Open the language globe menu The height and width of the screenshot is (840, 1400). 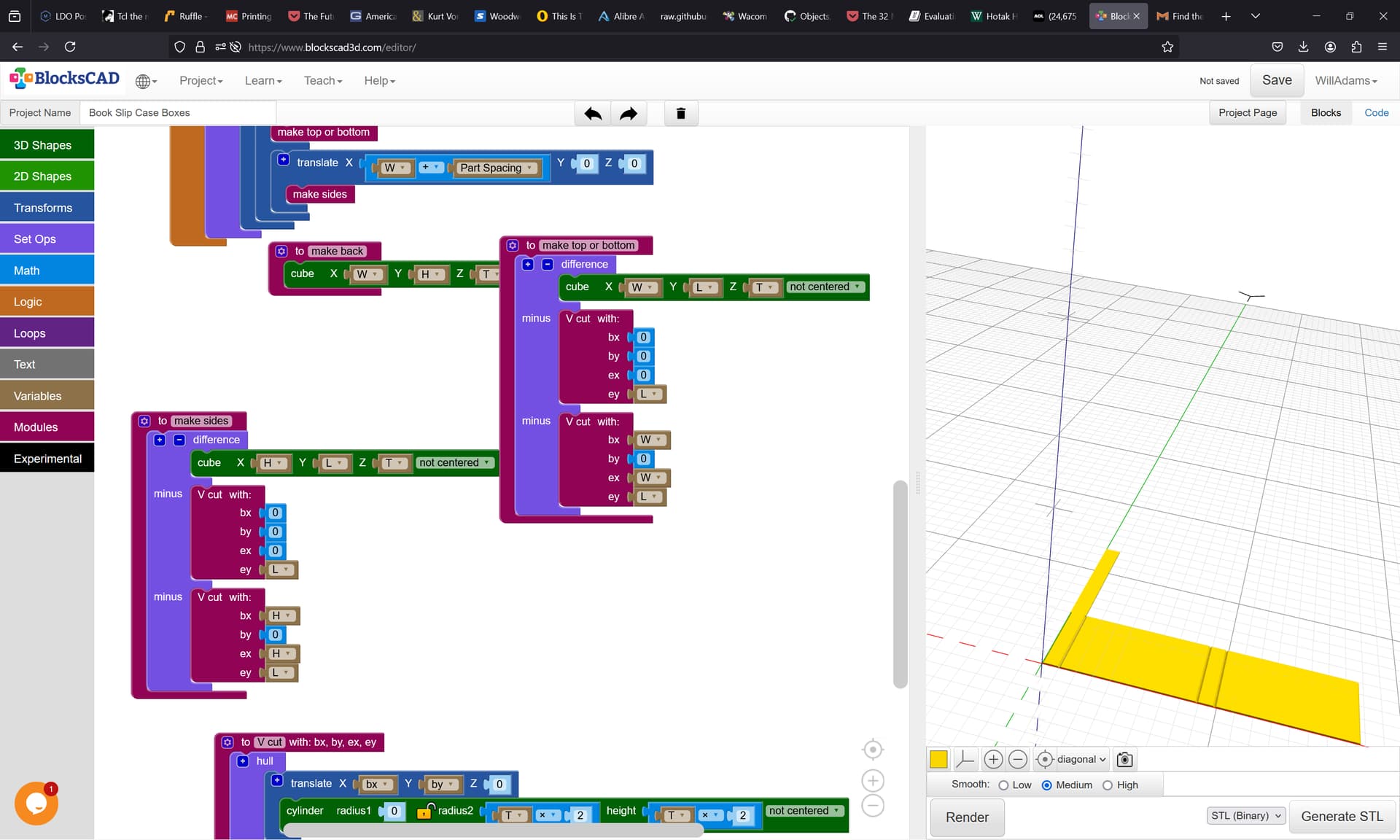click(x=146, y=81)
